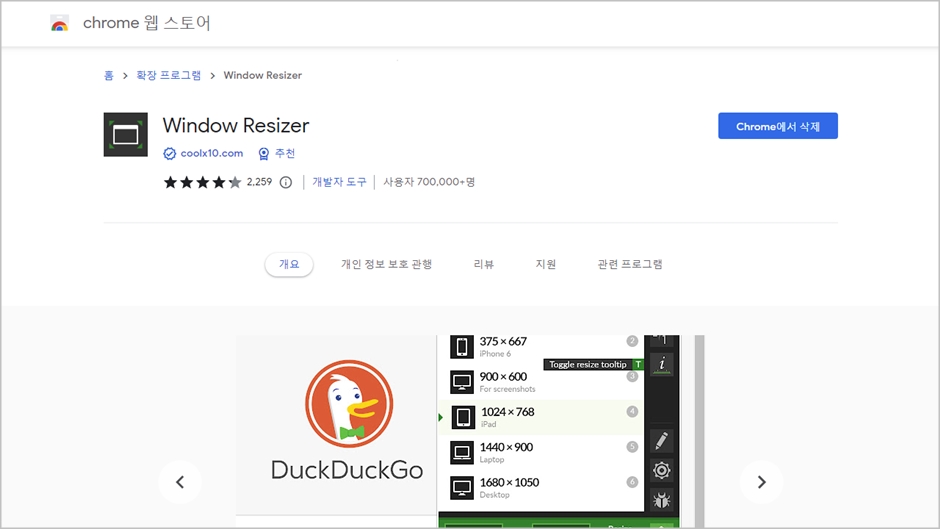Click the gear settings icon in screenshot
Screen dimensions: 940x529
pos(661,470)
